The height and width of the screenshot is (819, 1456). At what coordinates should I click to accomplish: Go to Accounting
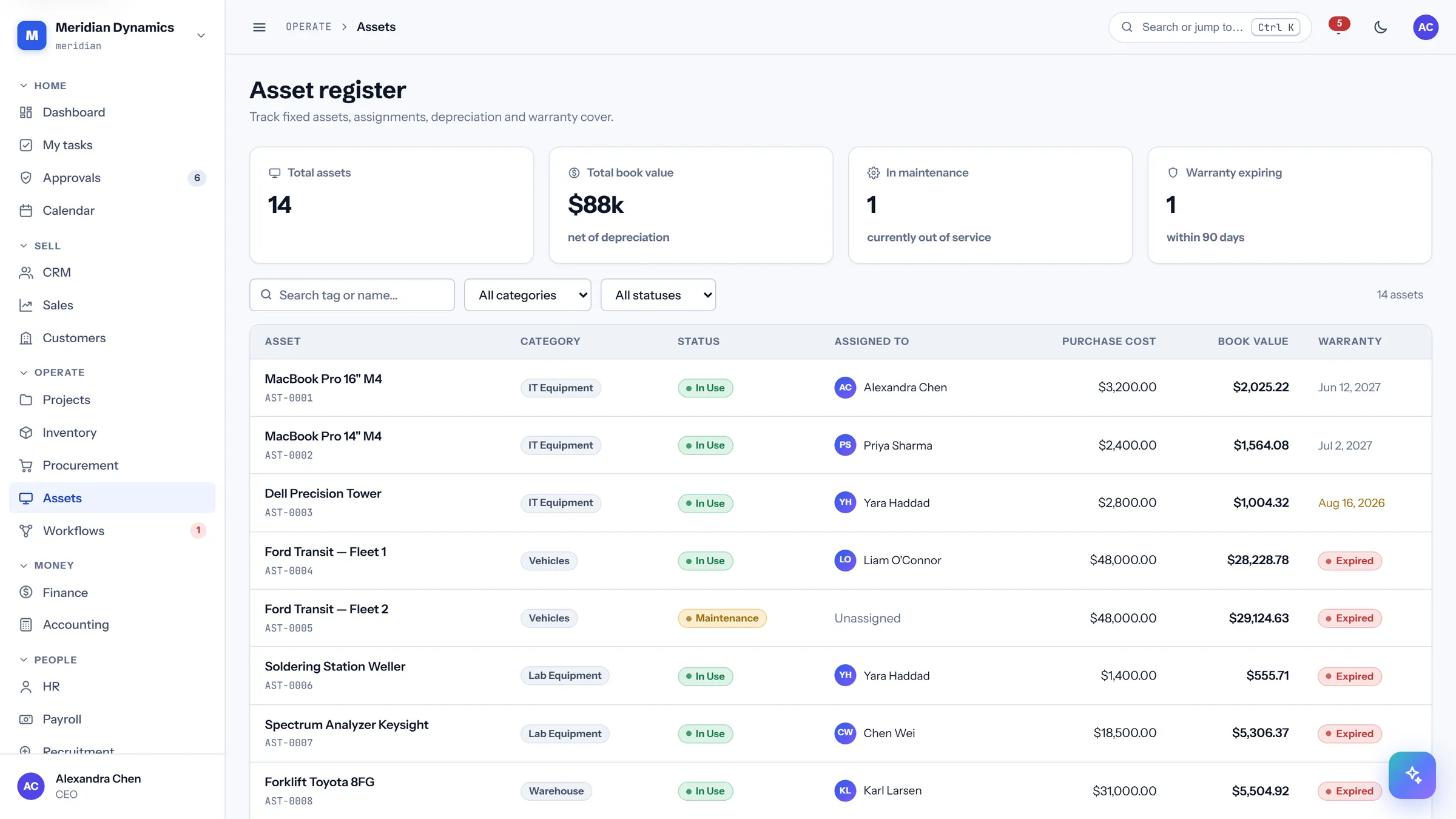[x=112, y=625]
